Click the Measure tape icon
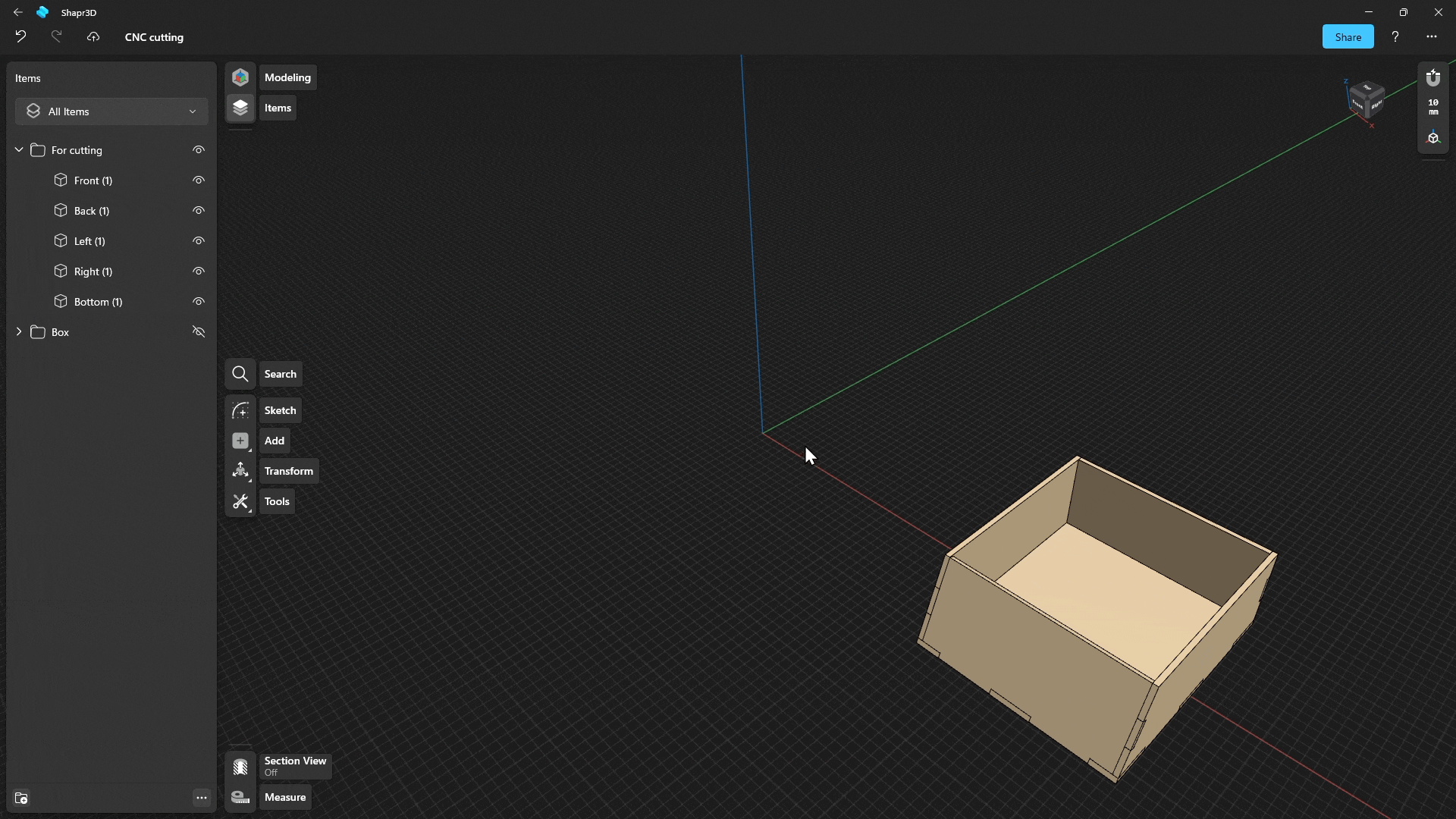This screenshot has width=1456, height=819. (240, 797)
